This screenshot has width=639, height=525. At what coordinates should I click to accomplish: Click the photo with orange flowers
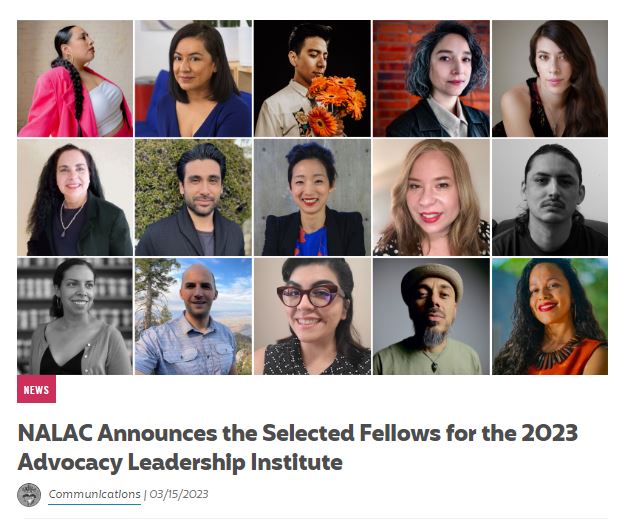point(312,78)
